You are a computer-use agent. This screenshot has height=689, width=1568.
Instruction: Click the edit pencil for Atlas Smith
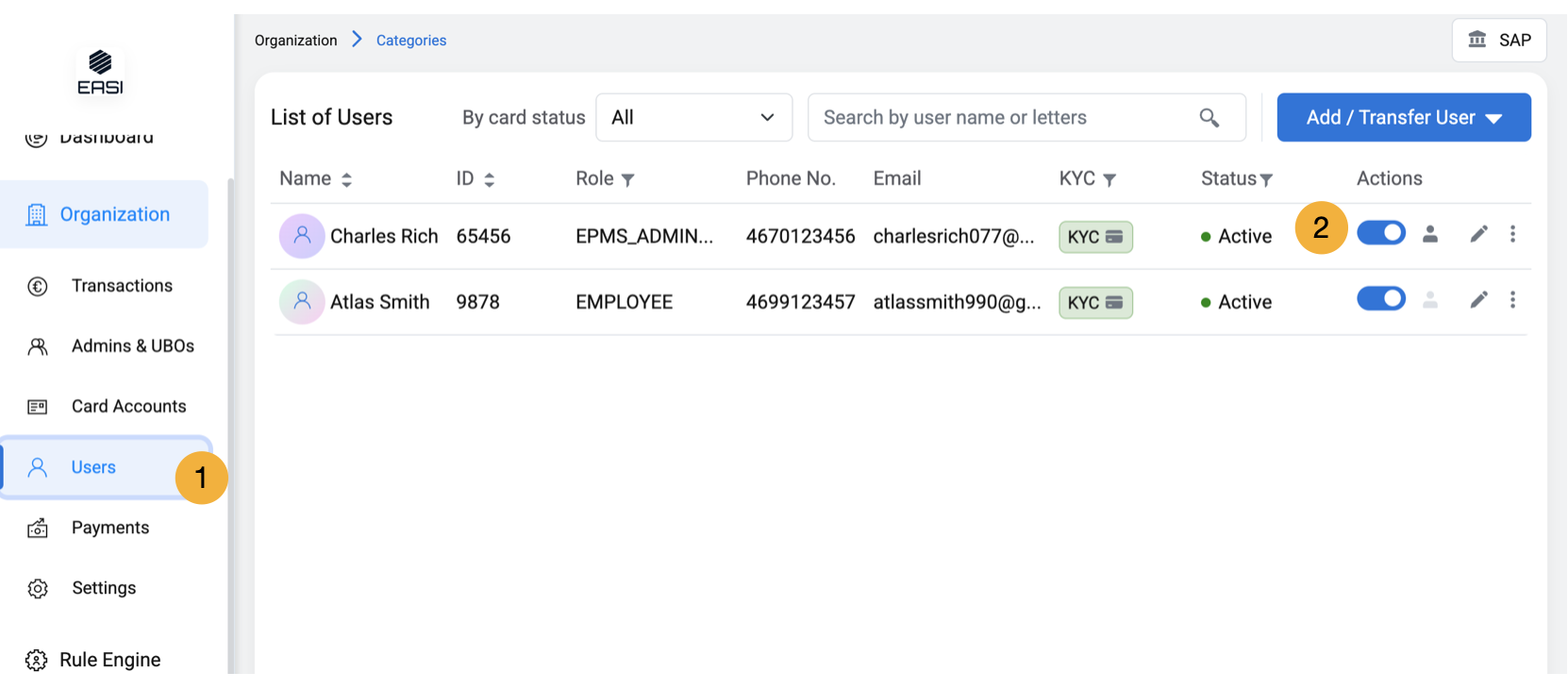click(x=1478, y=300)
